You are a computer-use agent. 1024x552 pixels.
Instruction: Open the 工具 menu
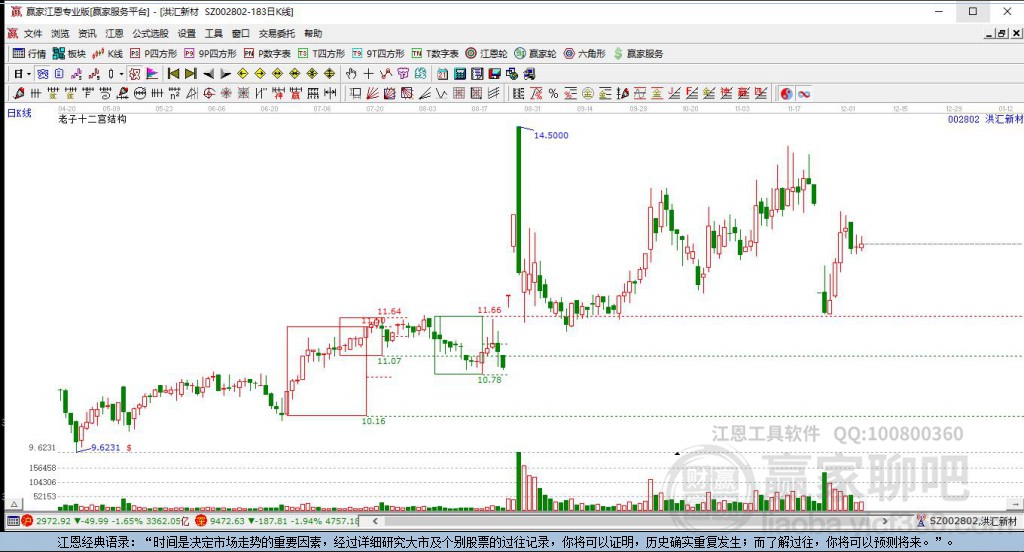coord(214,33)
